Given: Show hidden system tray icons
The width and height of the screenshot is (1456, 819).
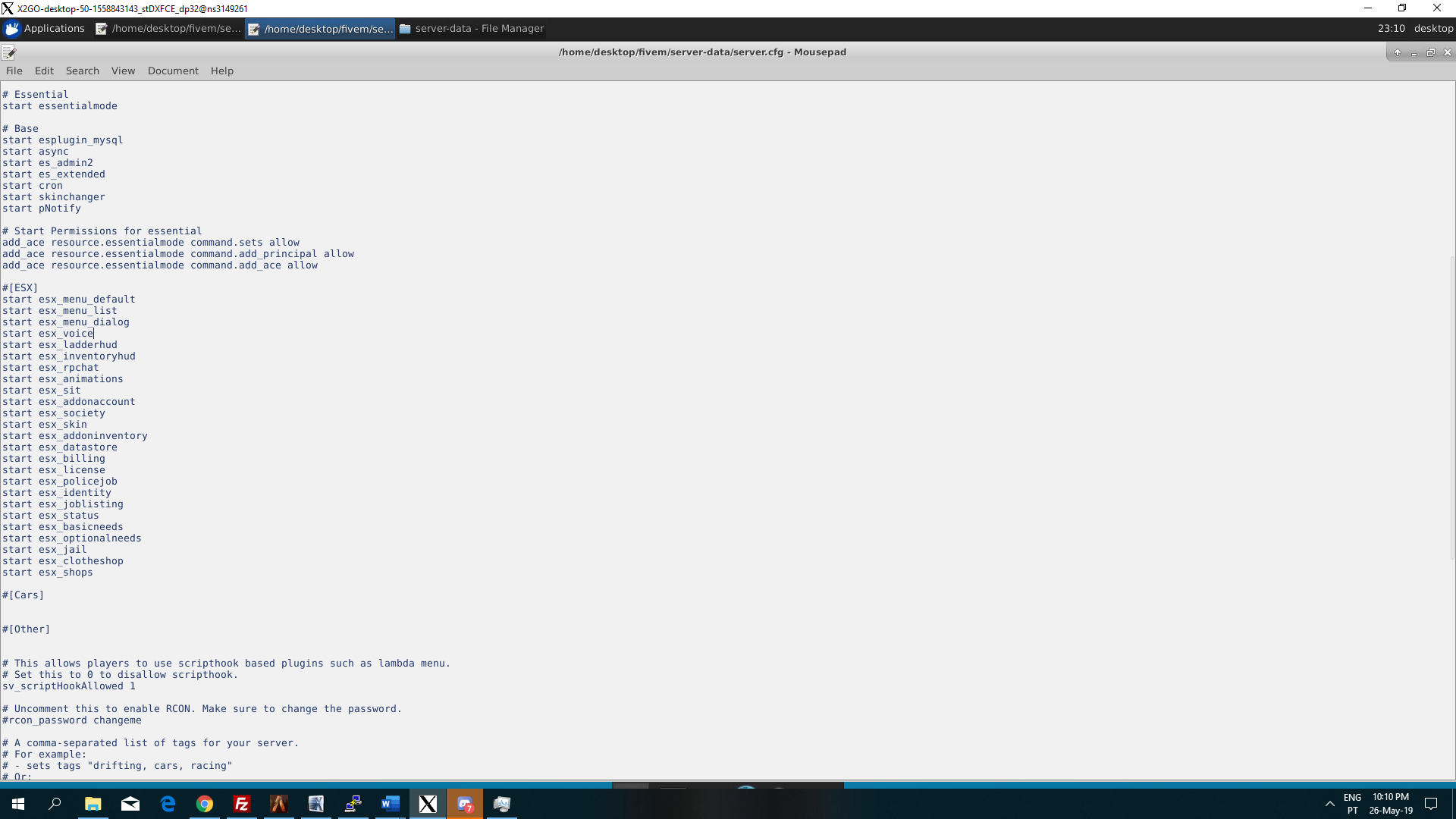Looking at the screenshot, I should [1329, 804].
